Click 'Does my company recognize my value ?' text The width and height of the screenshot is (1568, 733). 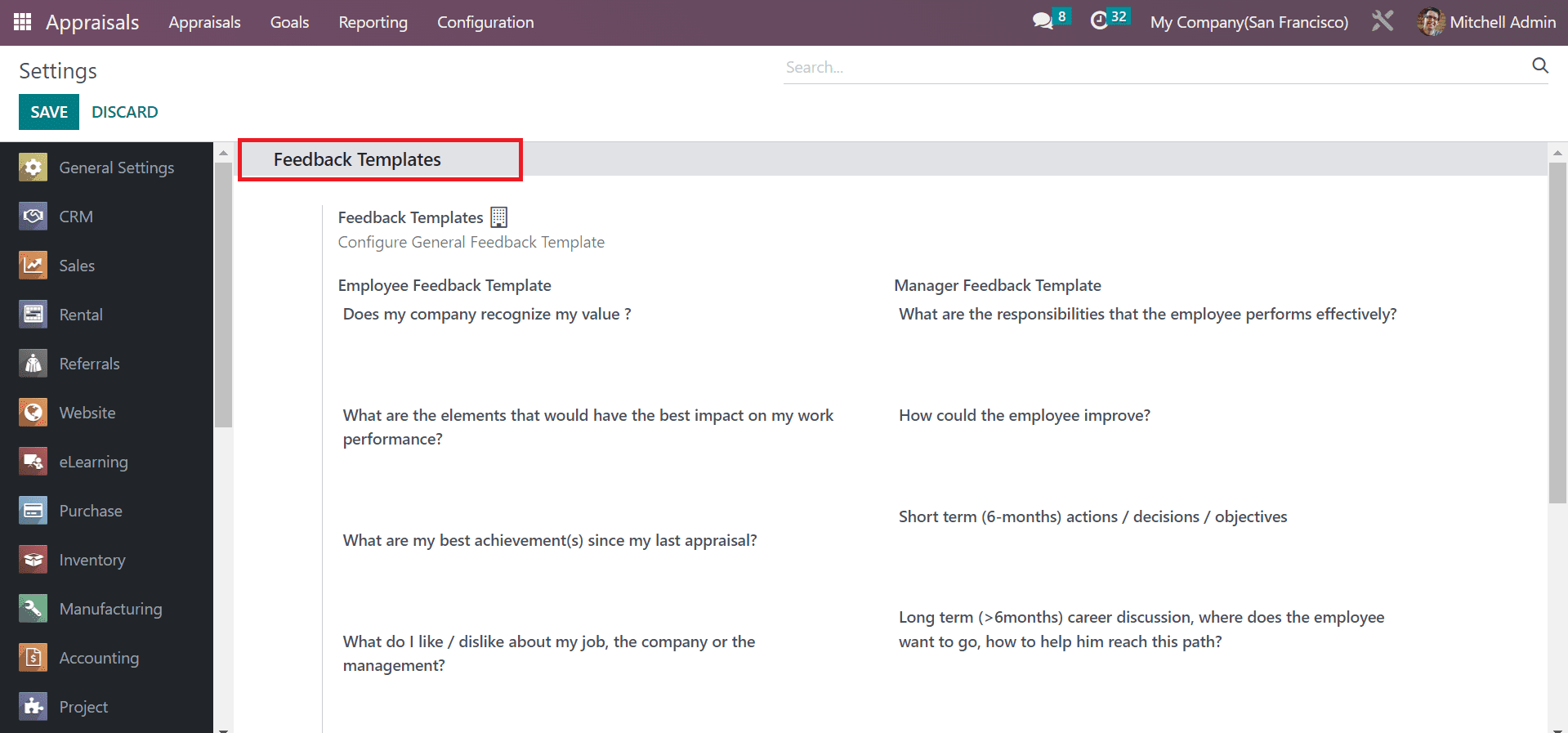tap(487, 314)
